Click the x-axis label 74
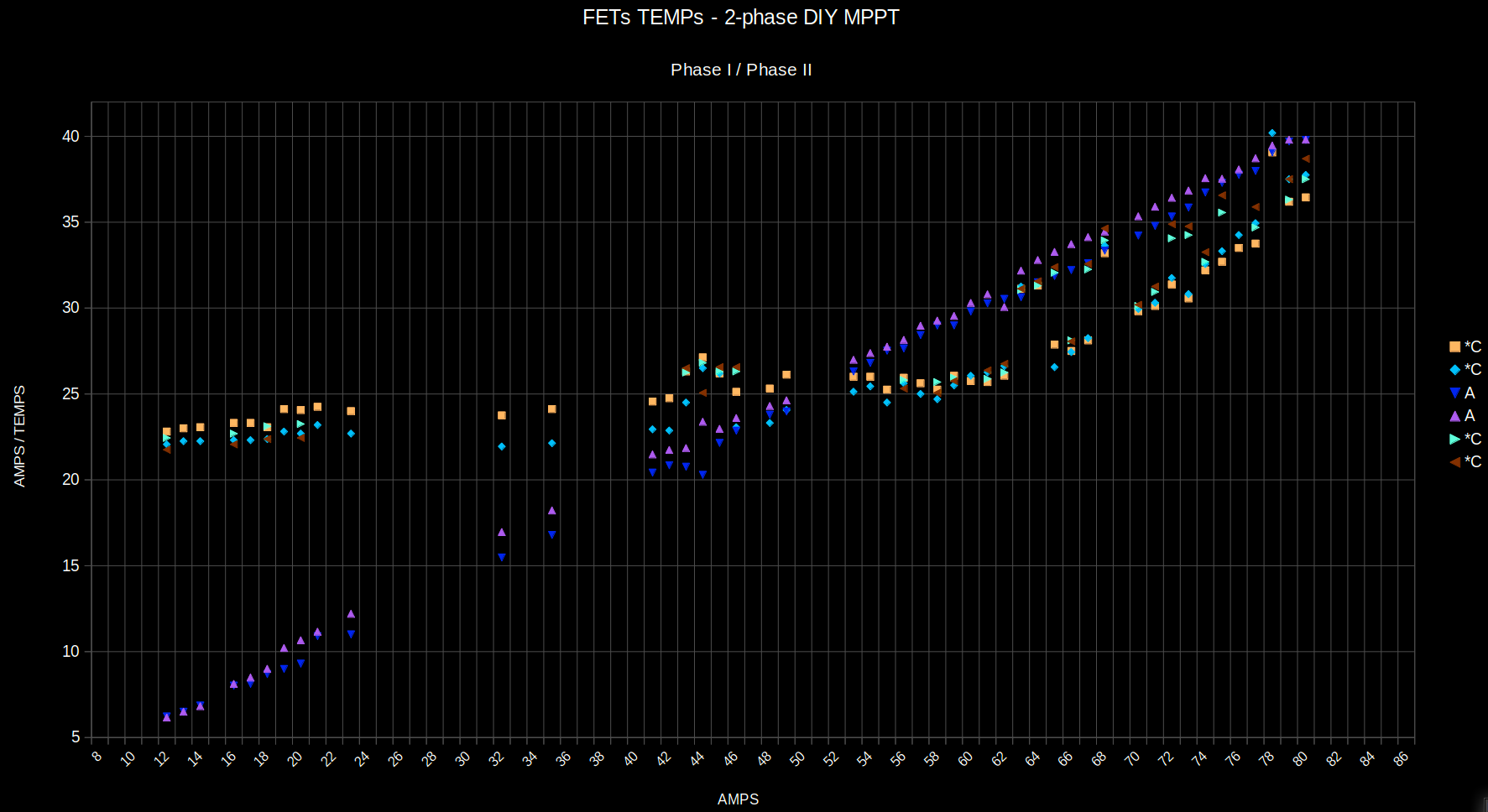Viewport: 1488px width, 812px height. (1200, 759)
